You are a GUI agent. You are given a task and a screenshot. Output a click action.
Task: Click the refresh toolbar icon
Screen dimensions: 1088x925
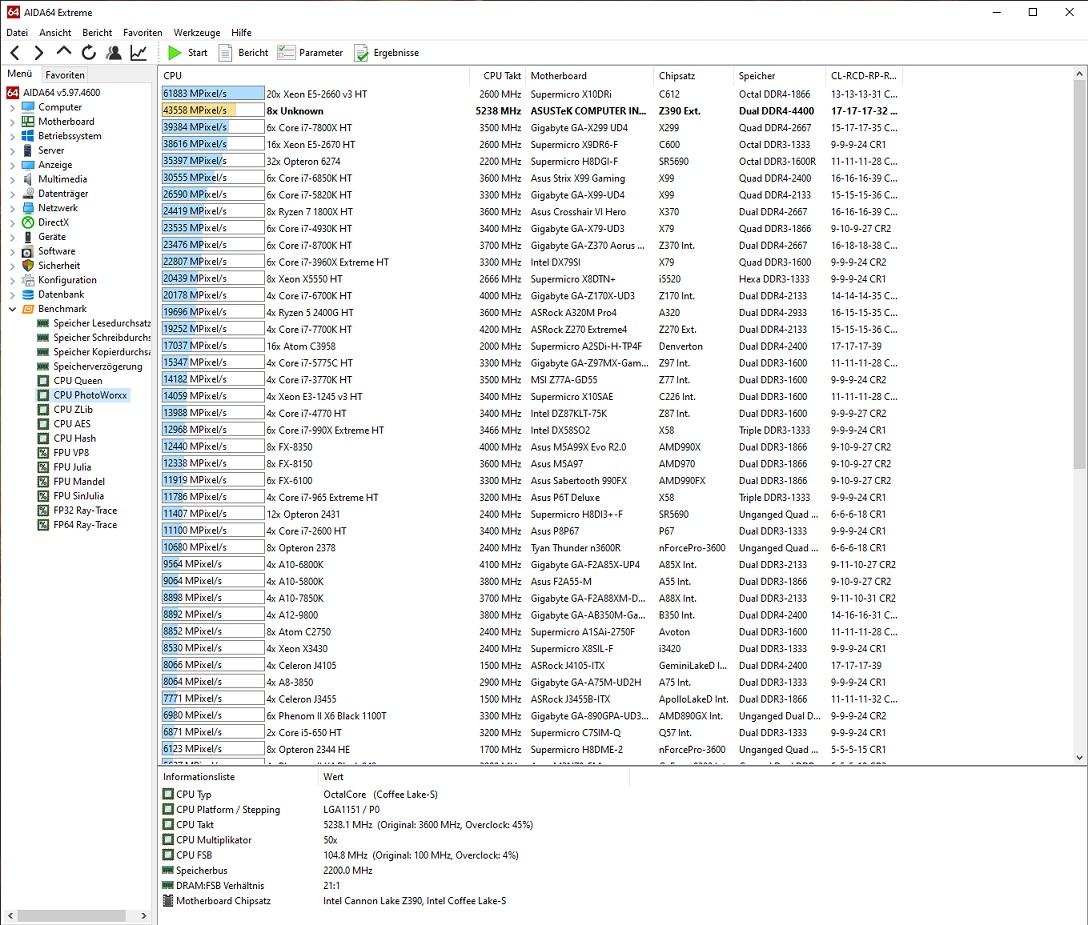click(x=89, y=53)
